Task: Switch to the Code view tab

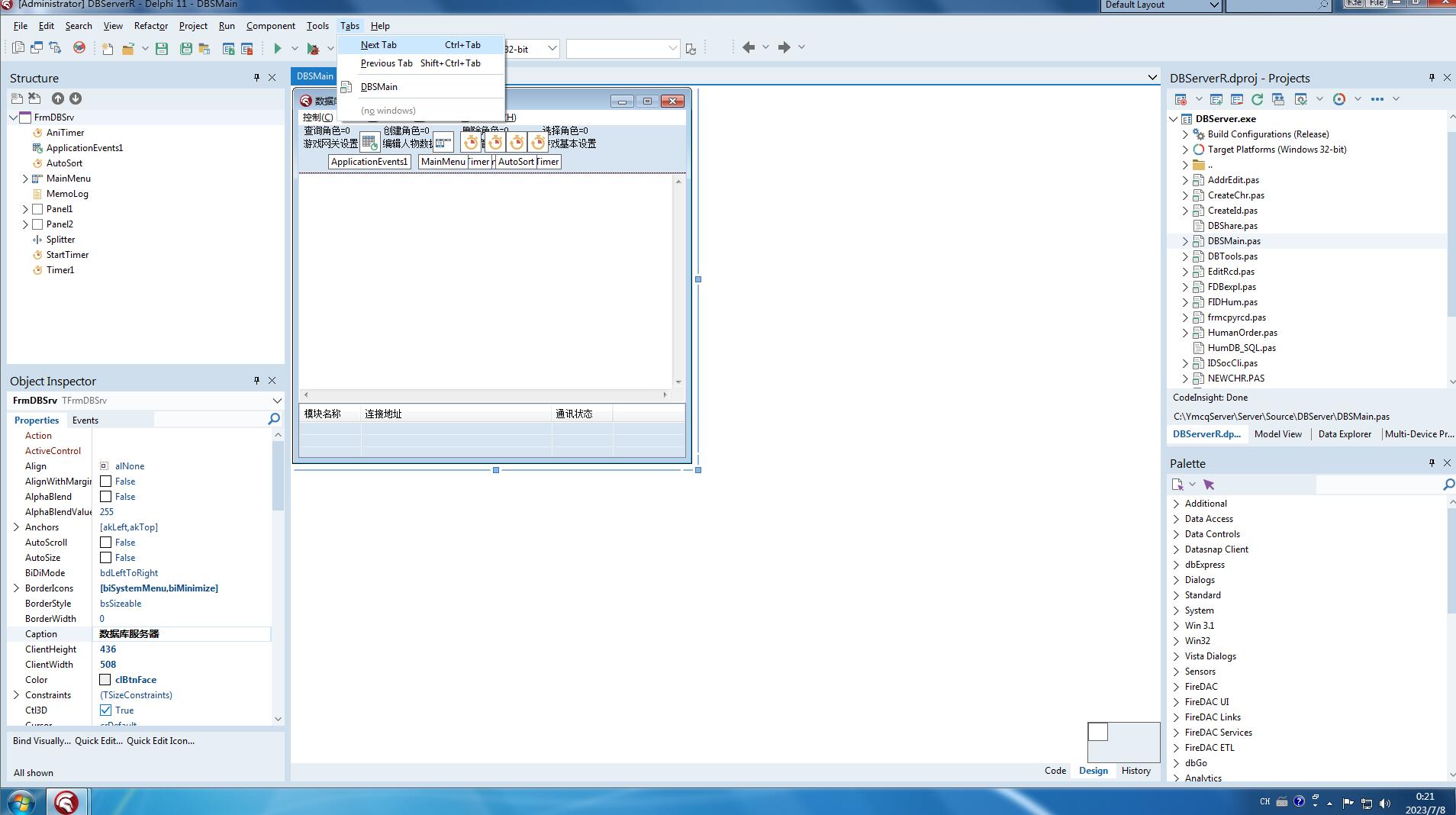Action: coord(1055,771)
